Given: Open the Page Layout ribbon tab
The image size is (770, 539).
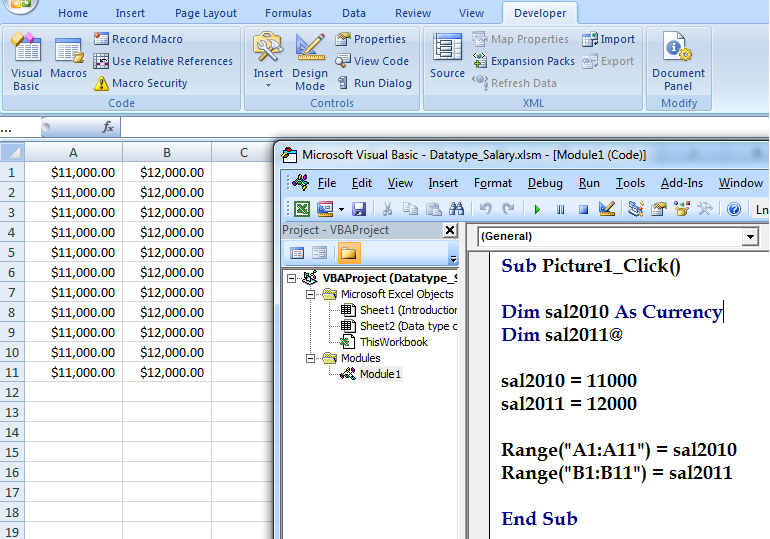Looking at the screenshot, I should click(206, 13).
